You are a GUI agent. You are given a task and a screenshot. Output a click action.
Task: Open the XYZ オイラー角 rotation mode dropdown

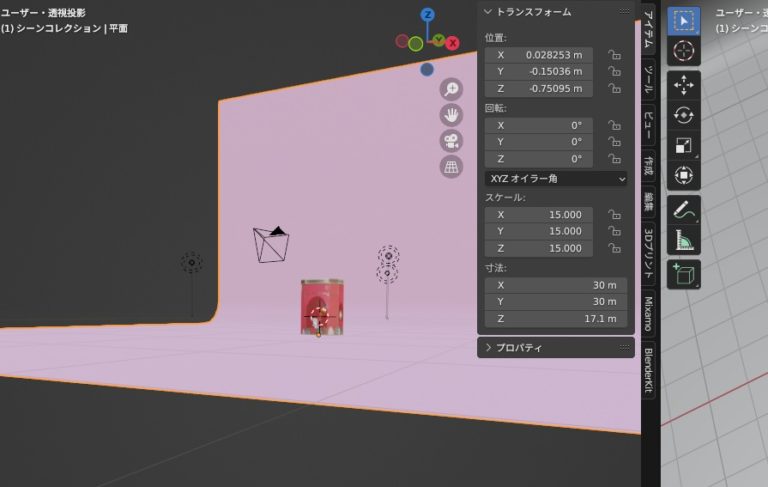556,179
